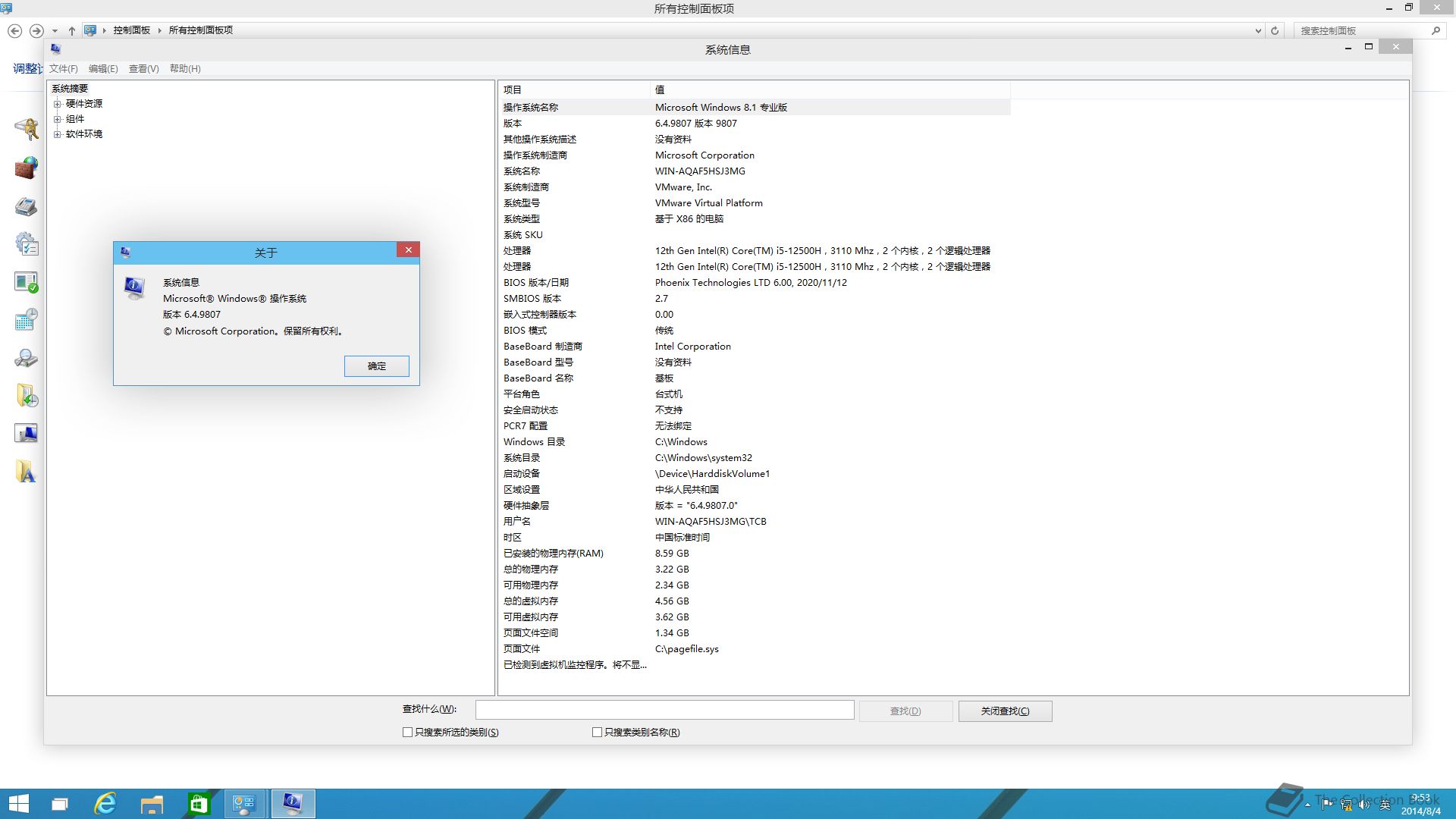
Task: Switch to Control Panel taskbar button
Action: point(245,804)
